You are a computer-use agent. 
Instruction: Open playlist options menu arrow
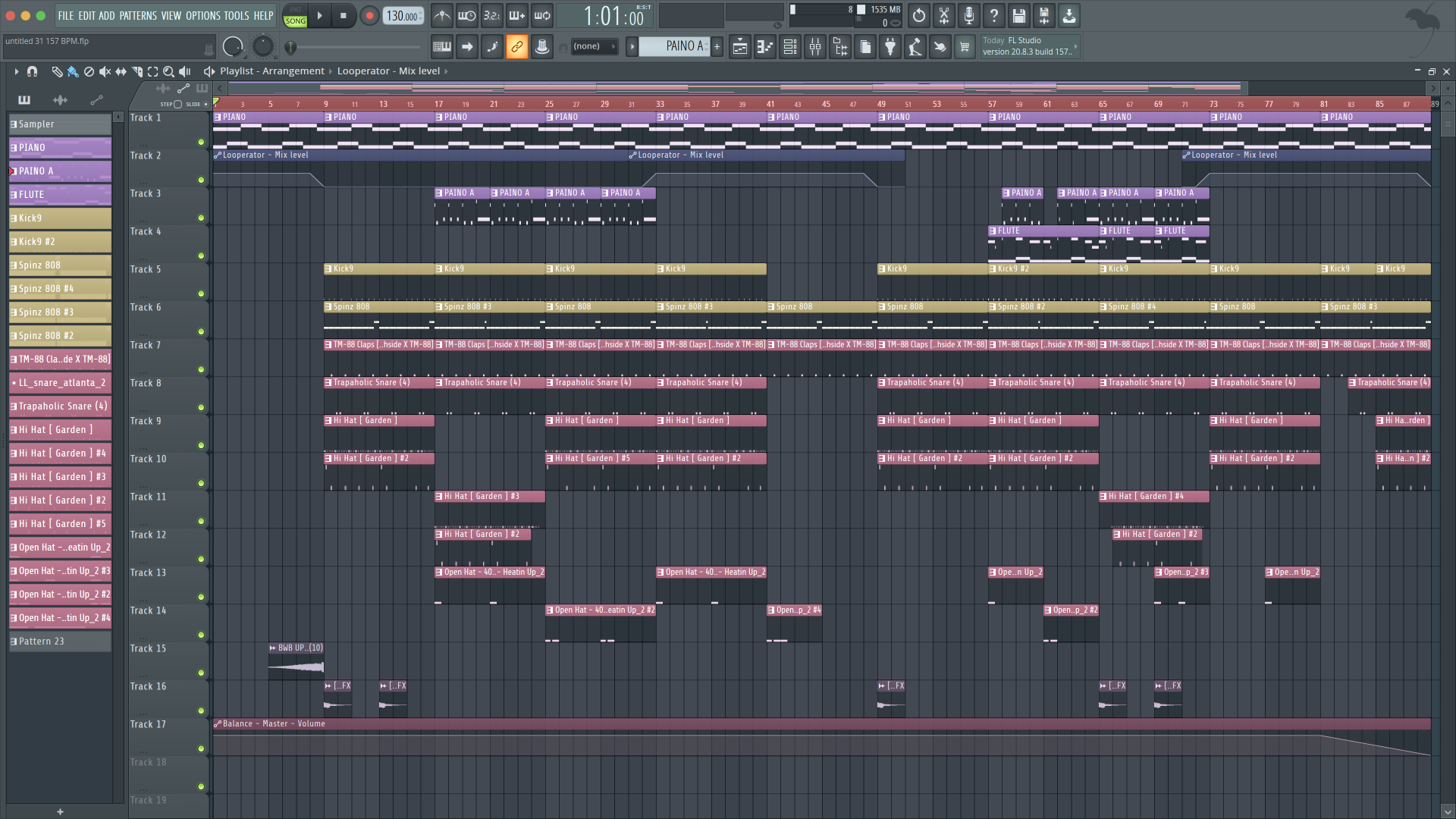[x=16, y=71]
